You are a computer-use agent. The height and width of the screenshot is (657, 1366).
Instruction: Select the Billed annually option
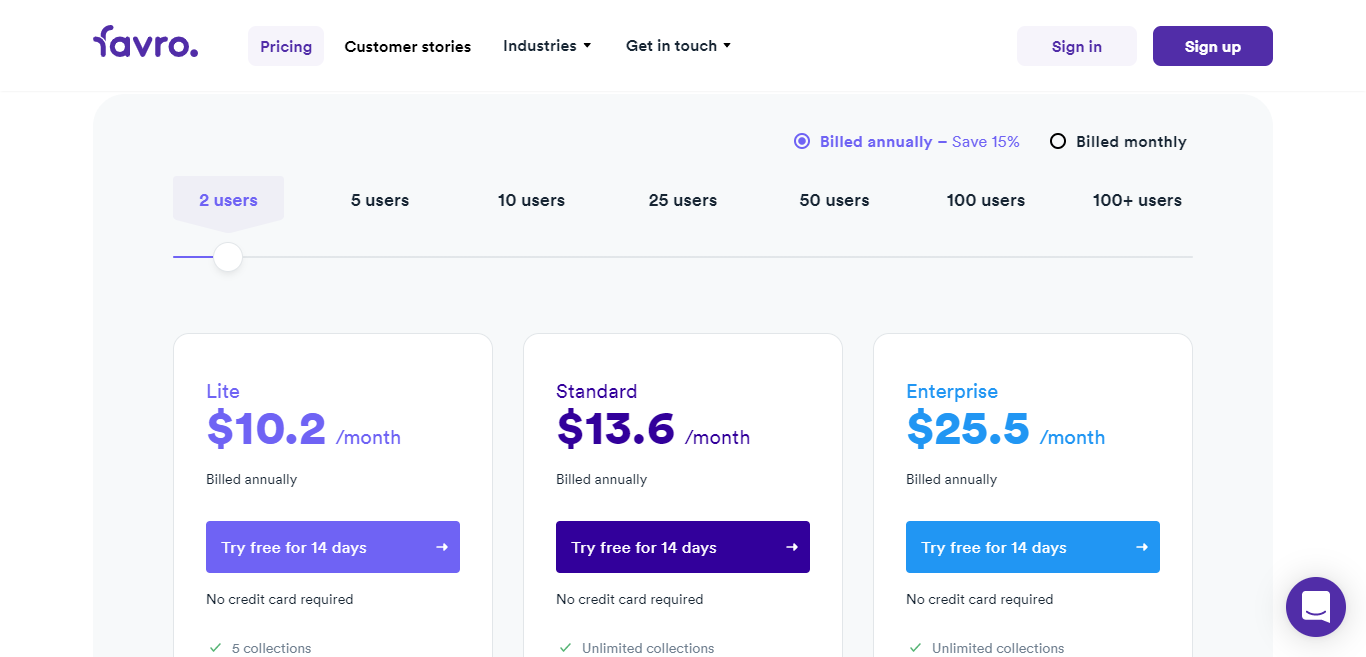(906, 142)
